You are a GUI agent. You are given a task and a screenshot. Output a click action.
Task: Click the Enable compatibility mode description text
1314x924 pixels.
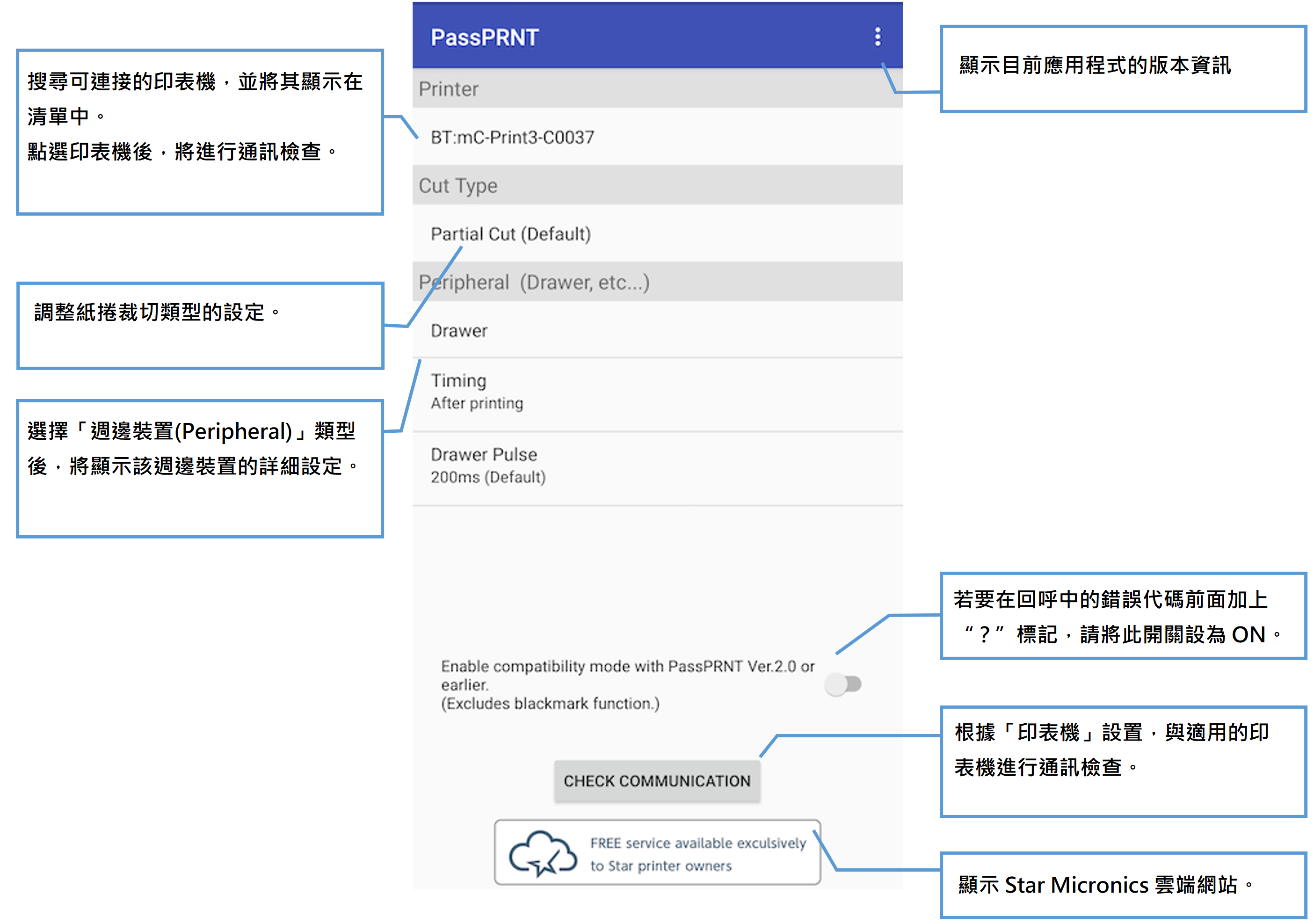coord(627,685)
